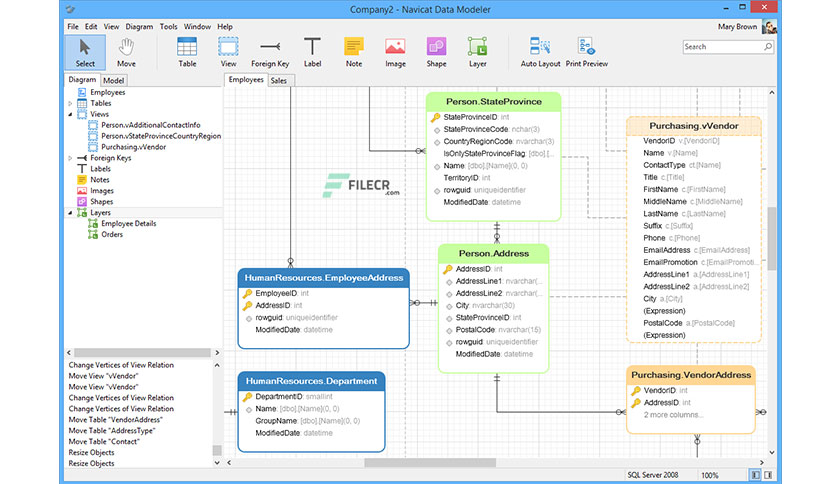Pick the View tool in toolbar
This screenshot has height=484, width=836.
pyautogui.click(x=228, y=52)
